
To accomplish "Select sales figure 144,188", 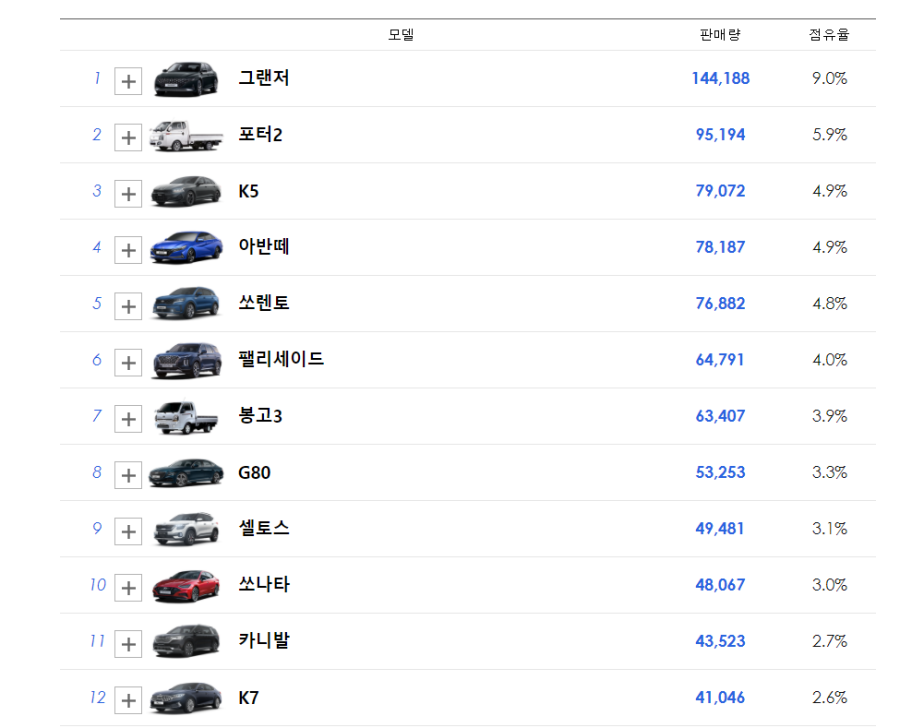I will pyautogui.click(x=720, y=78).
